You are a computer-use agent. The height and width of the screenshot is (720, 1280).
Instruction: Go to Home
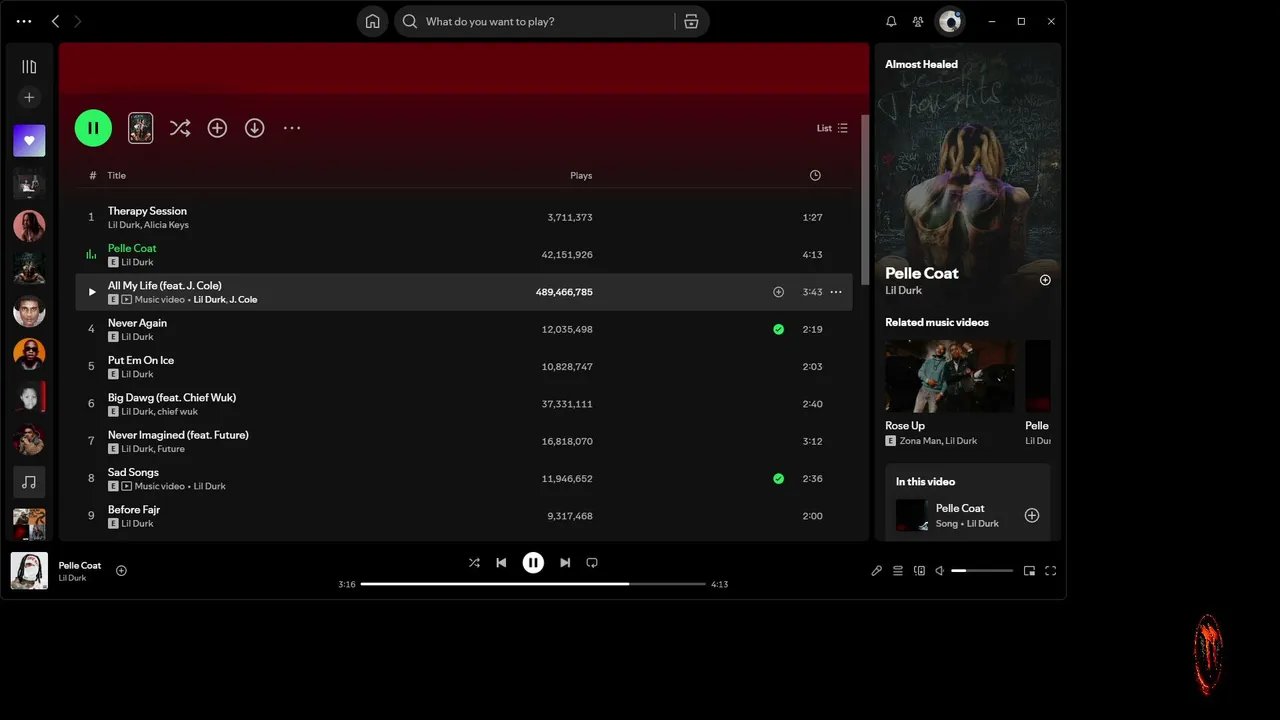pos(373,21)
